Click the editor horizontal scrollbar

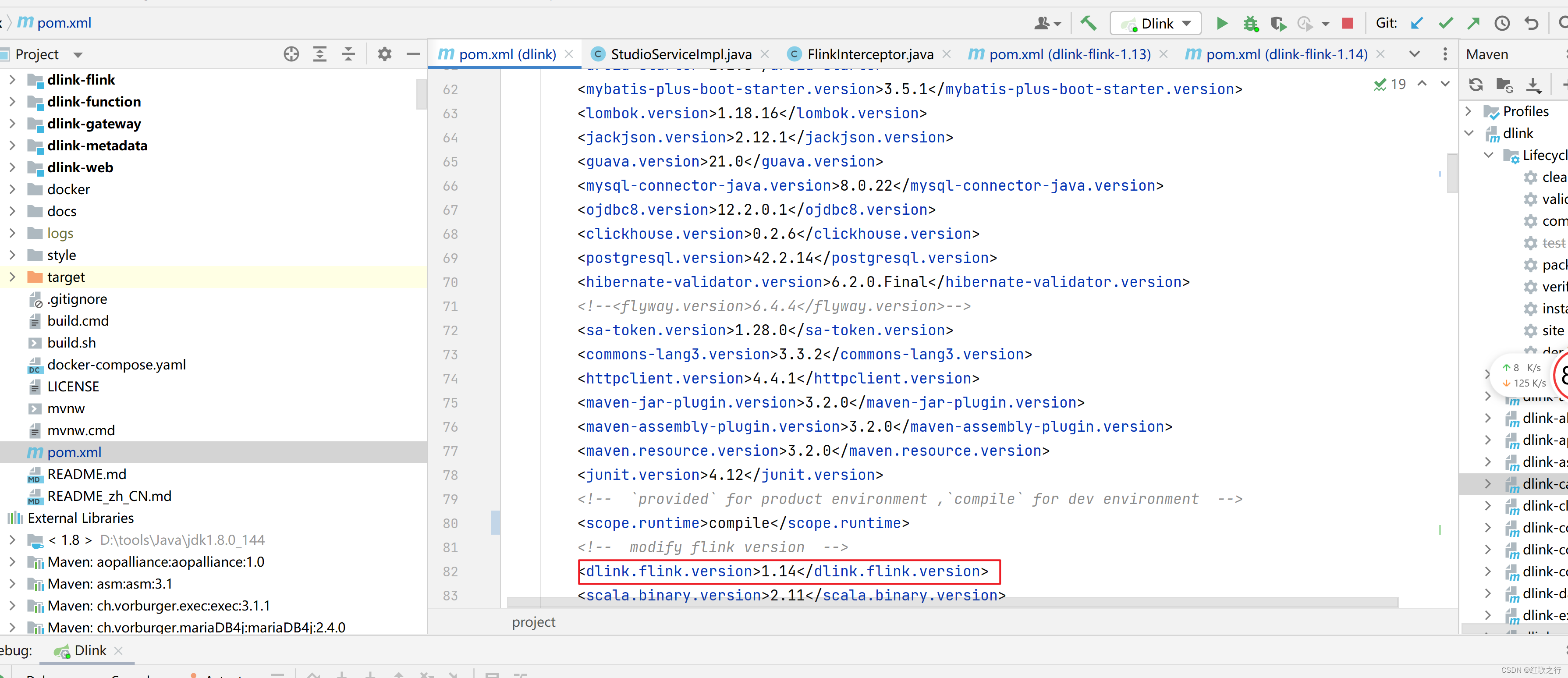tap(952, 603)
